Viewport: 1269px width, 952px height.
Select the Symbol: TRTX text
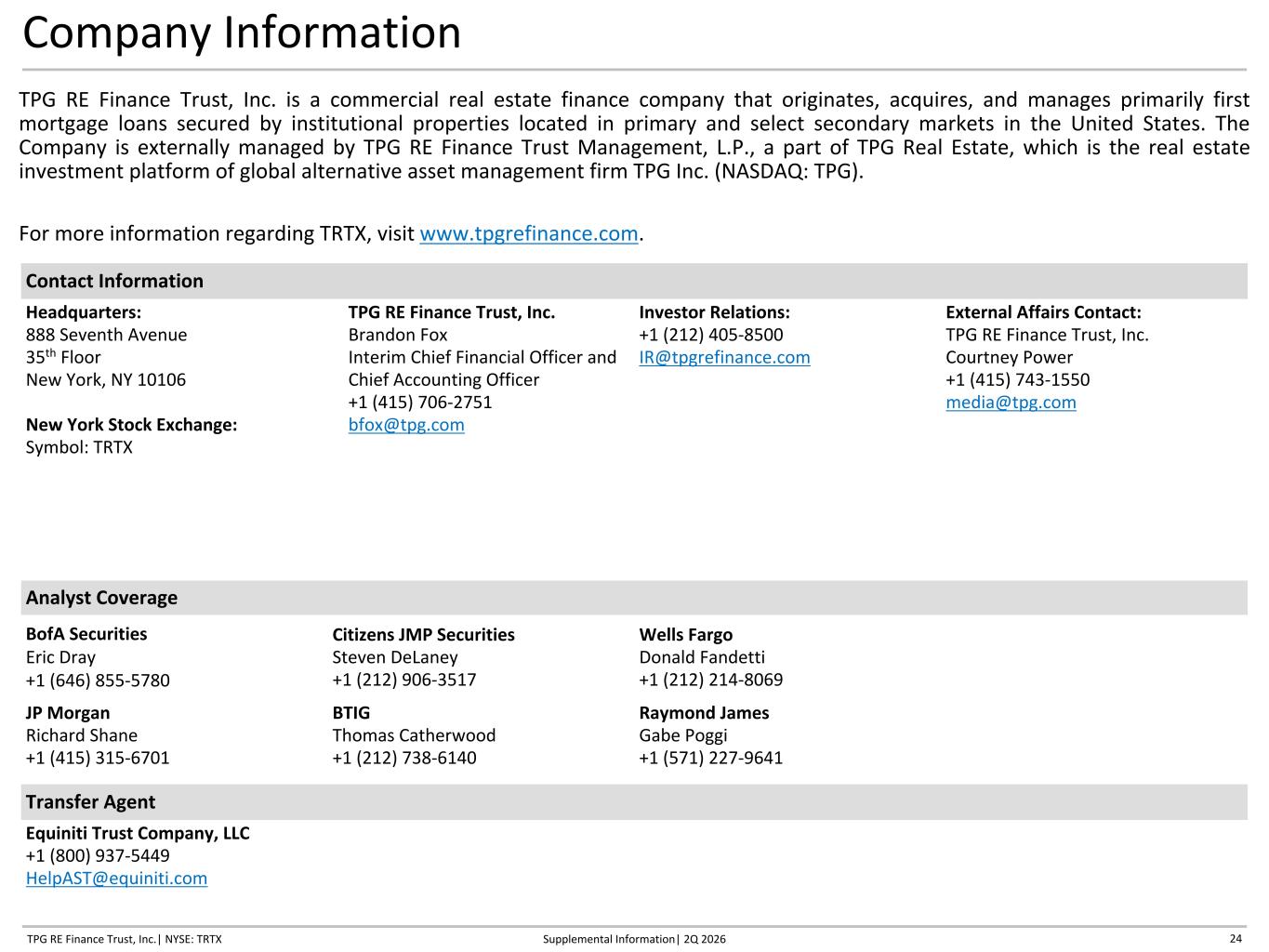point(79,447)
